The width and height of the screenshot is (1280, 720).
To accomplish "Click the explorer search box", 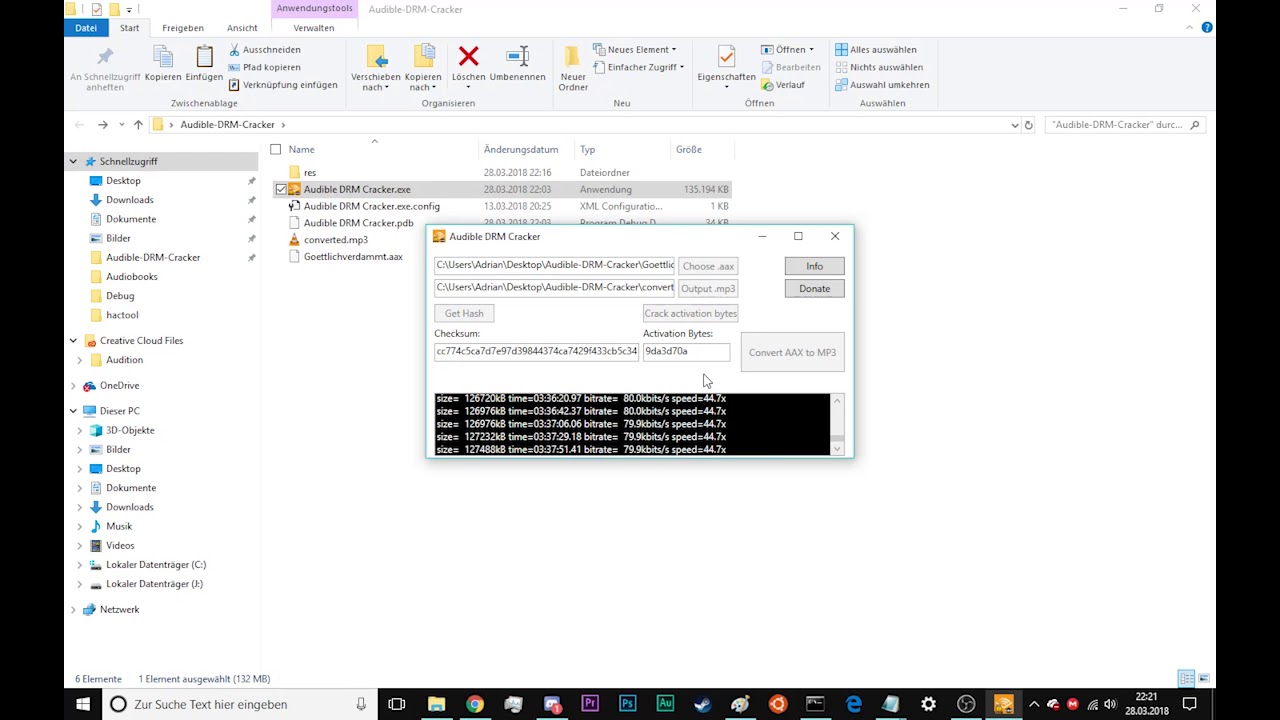I will 1124,125.
